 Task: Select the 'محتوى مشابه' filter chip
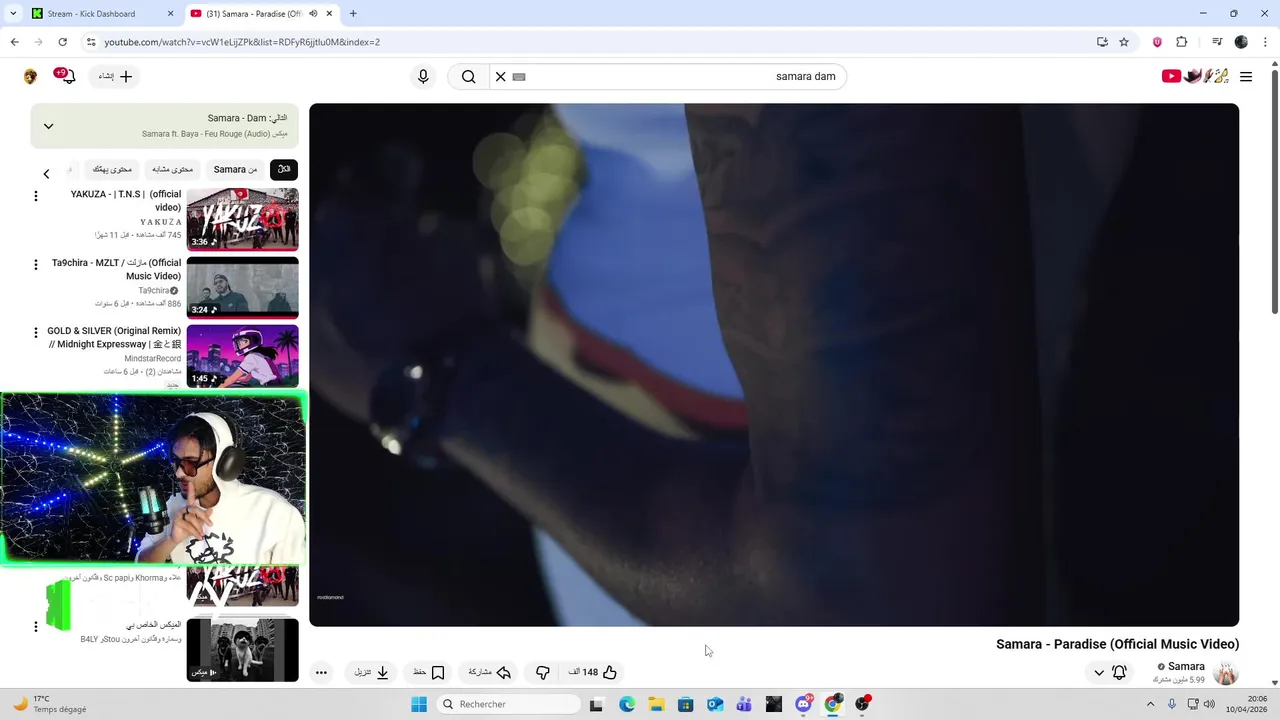[x=173, y=170]
